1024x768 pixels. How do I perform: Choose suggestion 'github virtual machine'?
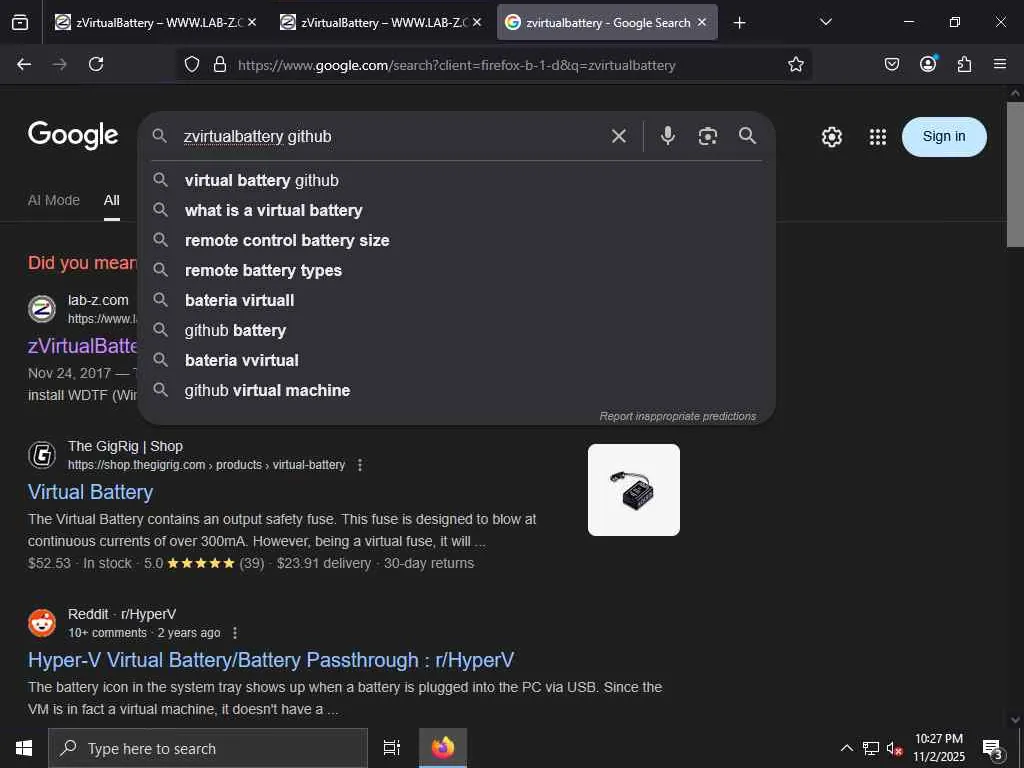click(x=457, y=391)
